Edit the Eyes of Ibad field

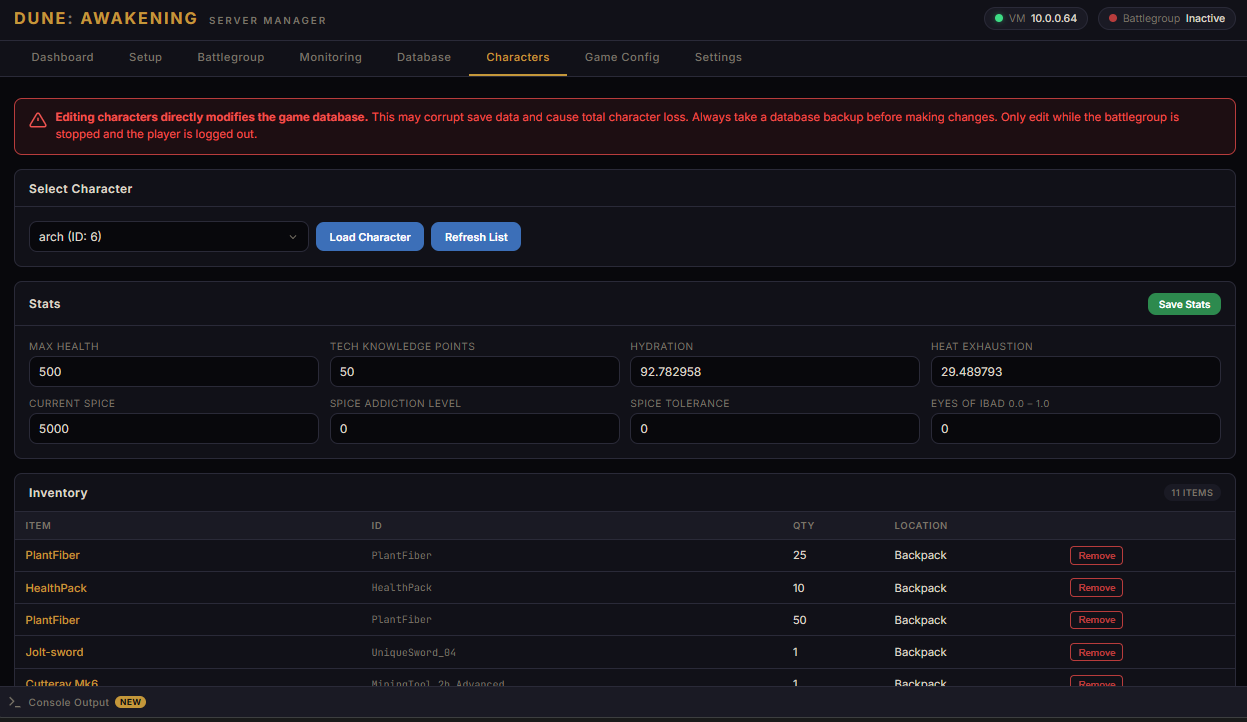point(1076,429)
